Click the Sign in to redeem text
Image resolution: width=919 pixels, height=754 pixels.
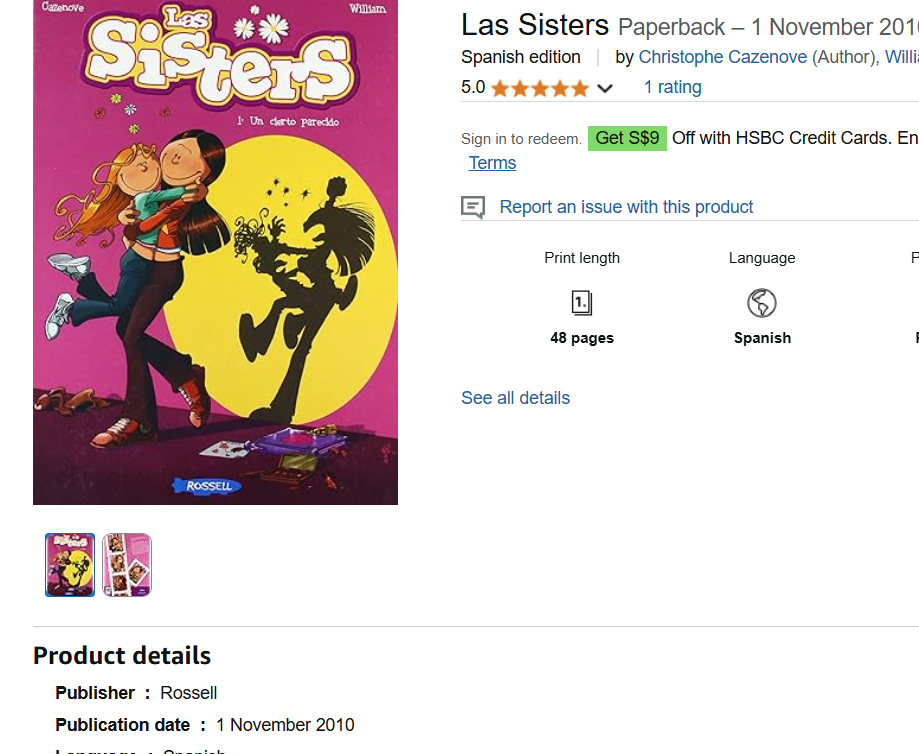(x=521, y=139)
